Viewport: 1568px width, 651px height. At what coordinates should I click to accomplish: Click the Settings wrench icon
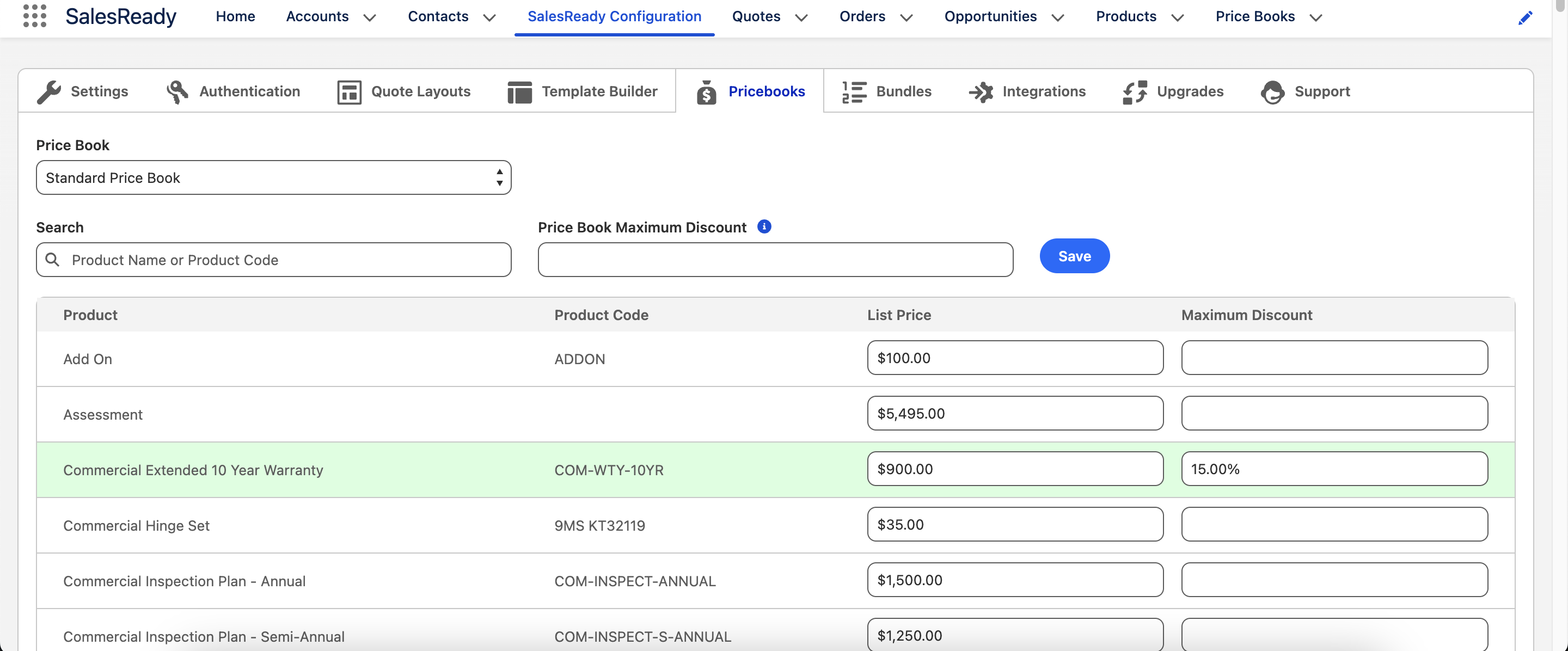(48, 92)
